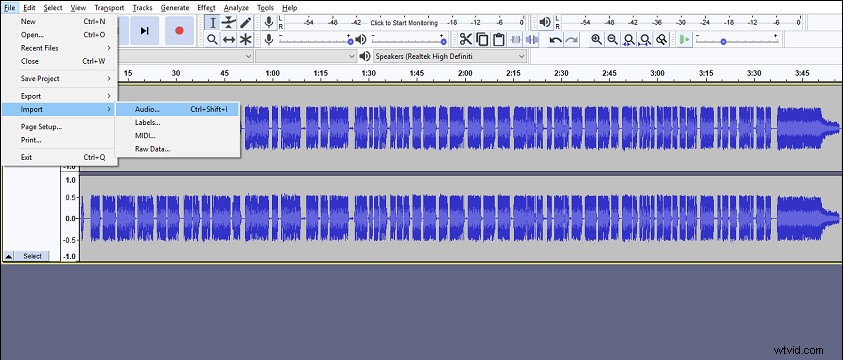Open the Analyze menu
This screenshot has height=360, width=843.
(x=236, y=8)
